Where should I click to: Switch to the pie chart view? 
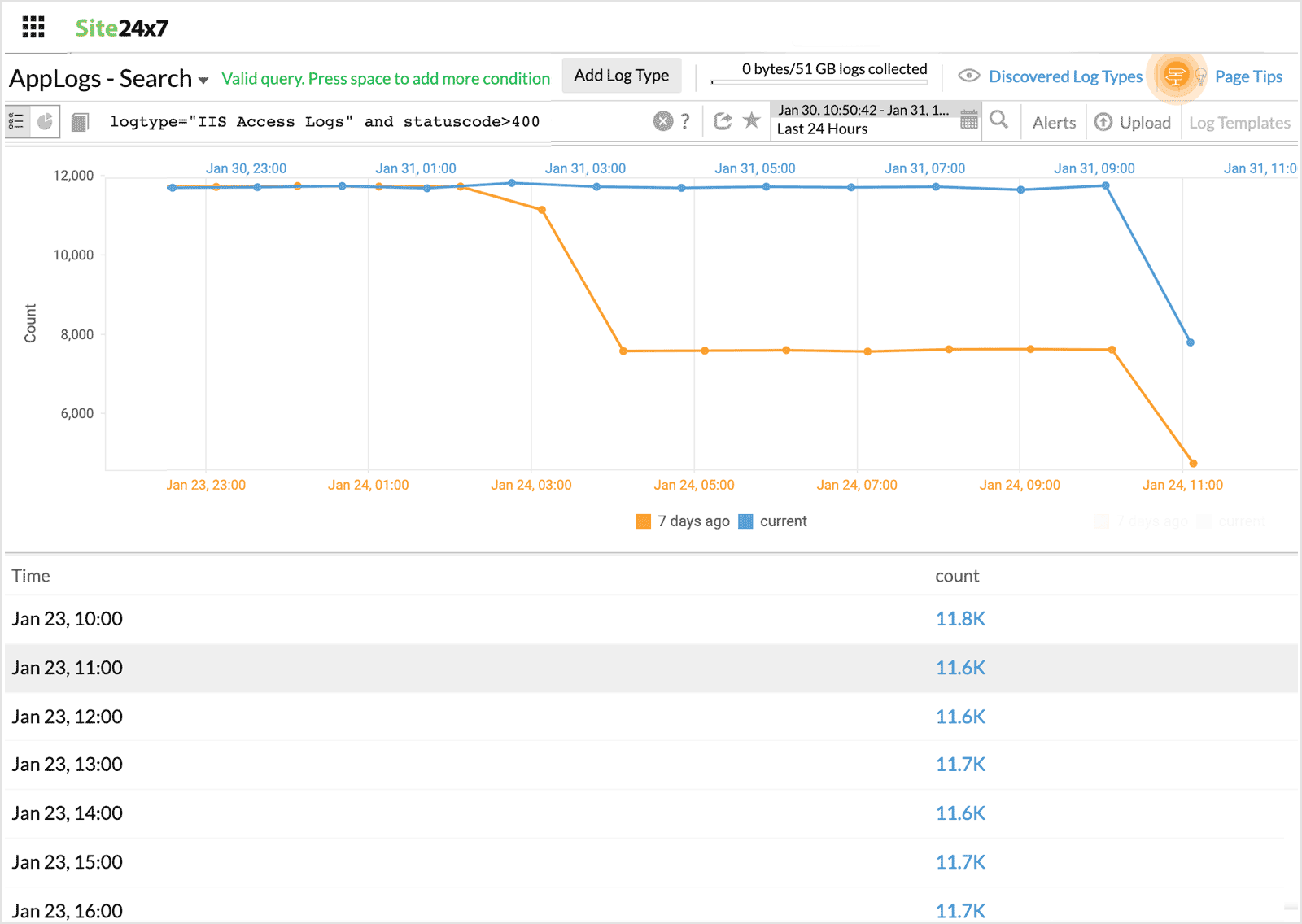[44, 120]
